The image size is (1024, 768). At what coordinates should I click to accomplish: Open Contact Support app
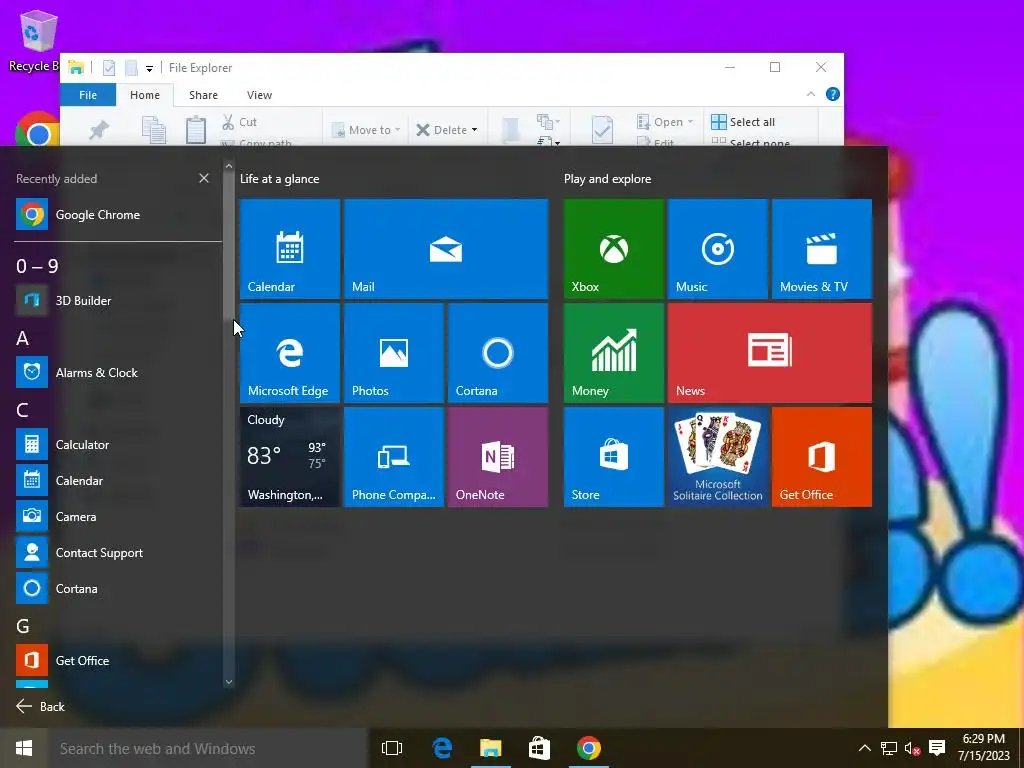pos(118,552)
